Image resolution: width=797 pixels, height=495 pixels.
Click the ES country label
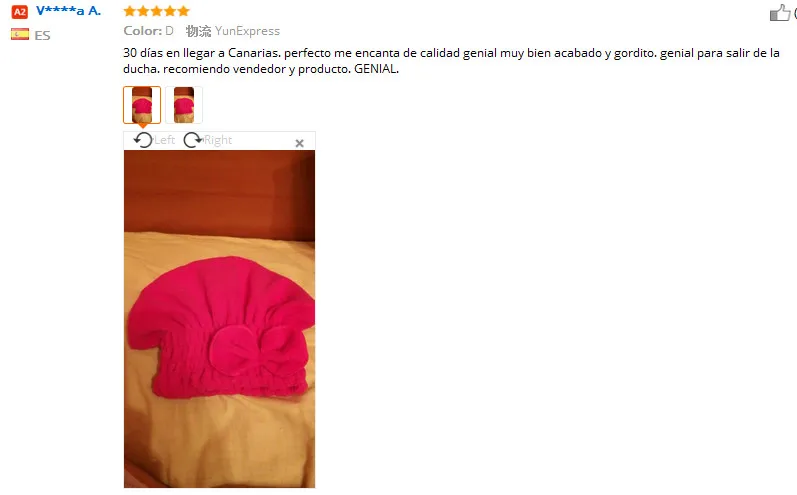[43, 36]
